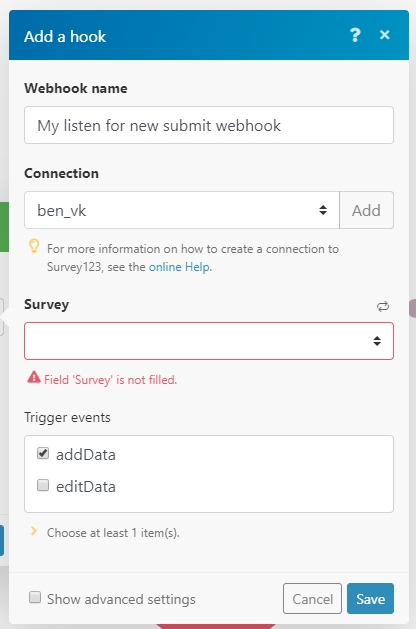The image size is (416, 629).
Task: Close the Add a hook dialog
Action: coord(385,35)
